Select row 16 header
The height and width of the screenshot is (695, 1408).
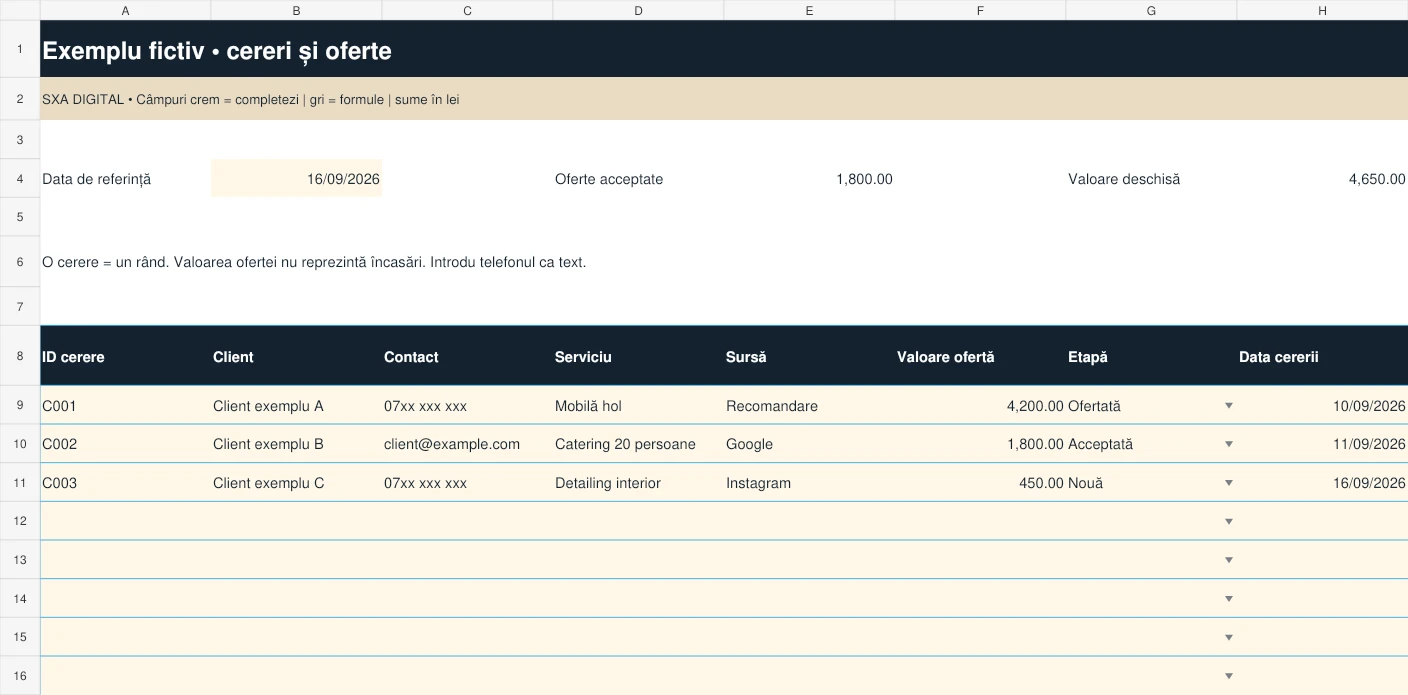point(20,676)
